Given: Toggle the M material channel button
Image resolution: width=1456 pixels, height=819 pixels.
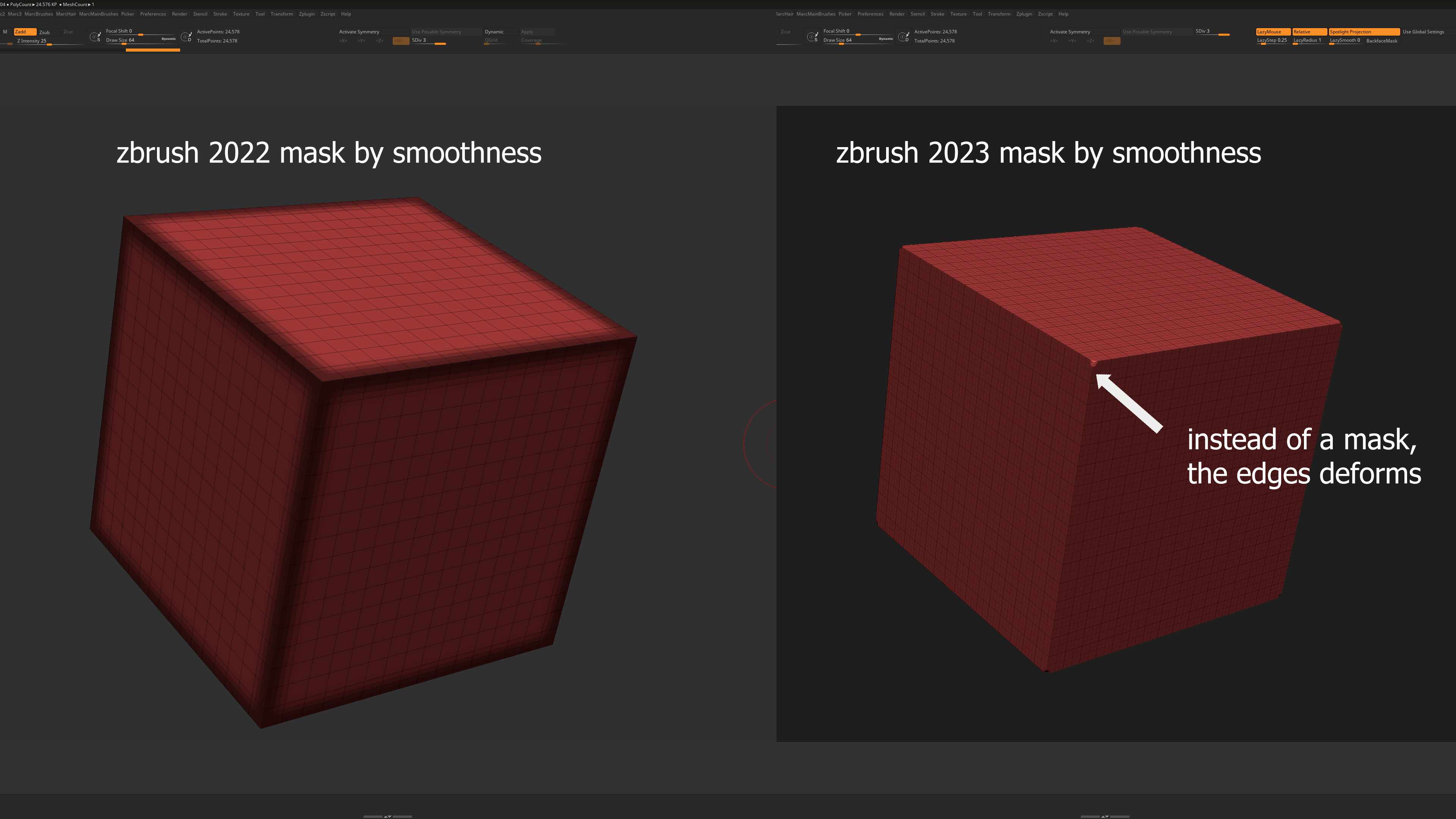Looking at the screenshot, I should (x=5, y=31).
